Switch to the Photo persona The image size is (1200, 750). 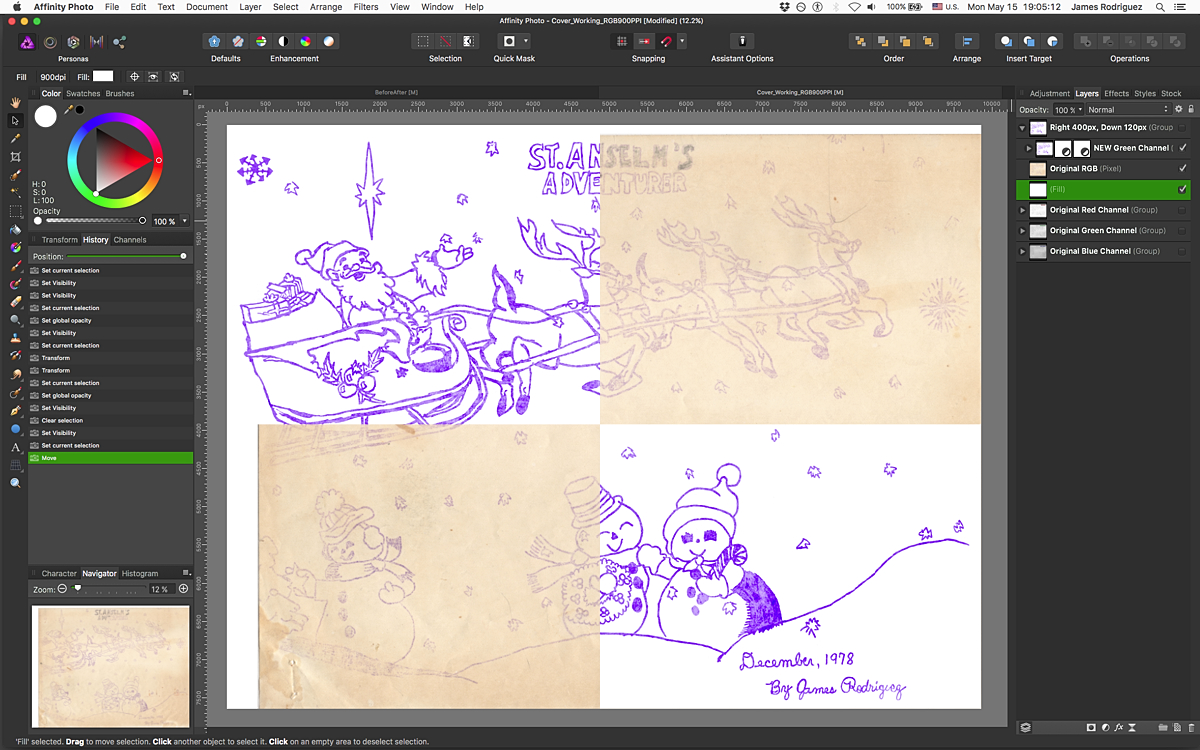tap(27, 42)
